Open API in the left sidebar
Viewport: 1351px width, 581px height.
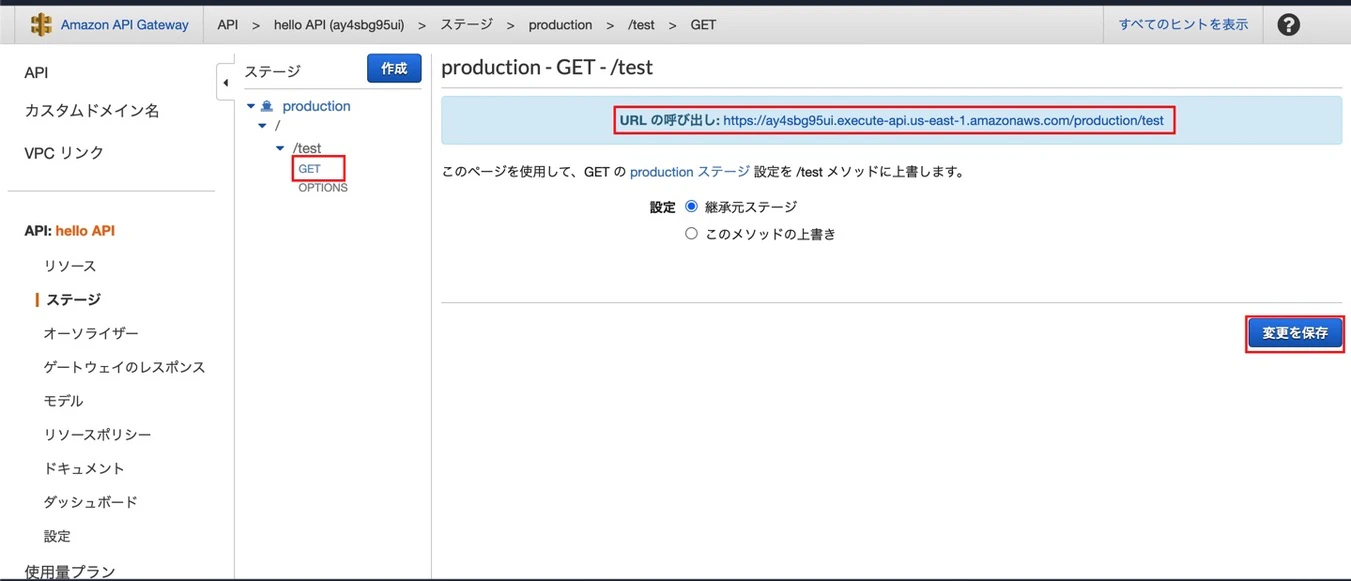(36, 73)
